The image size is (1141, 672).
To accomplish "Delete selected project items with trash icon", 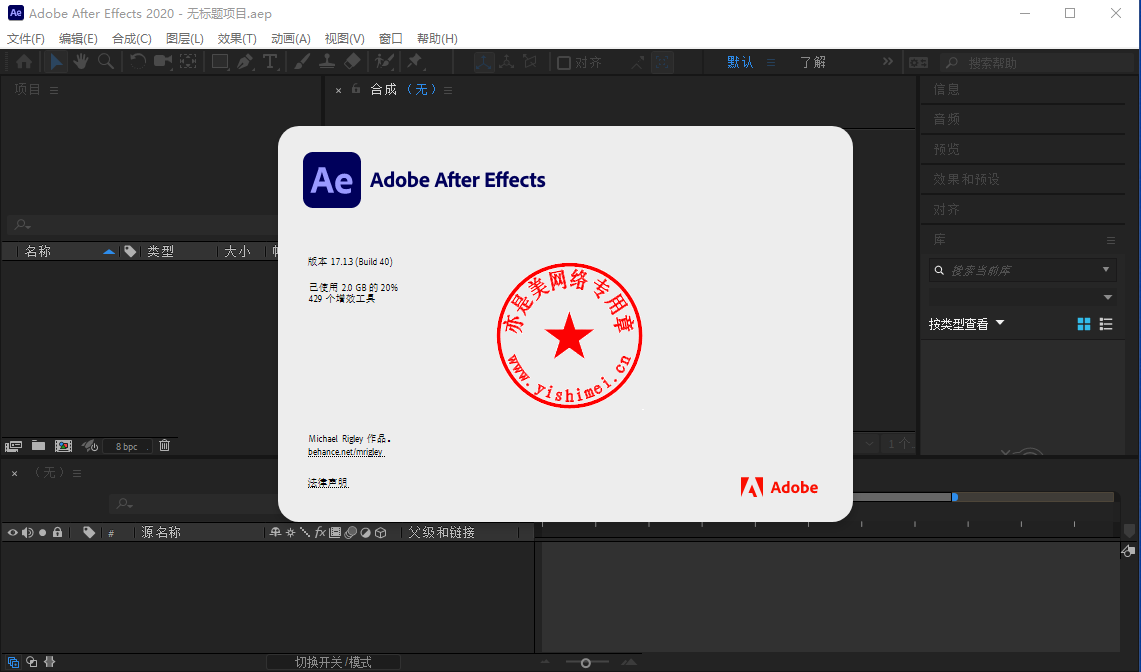I will point(164,446).
